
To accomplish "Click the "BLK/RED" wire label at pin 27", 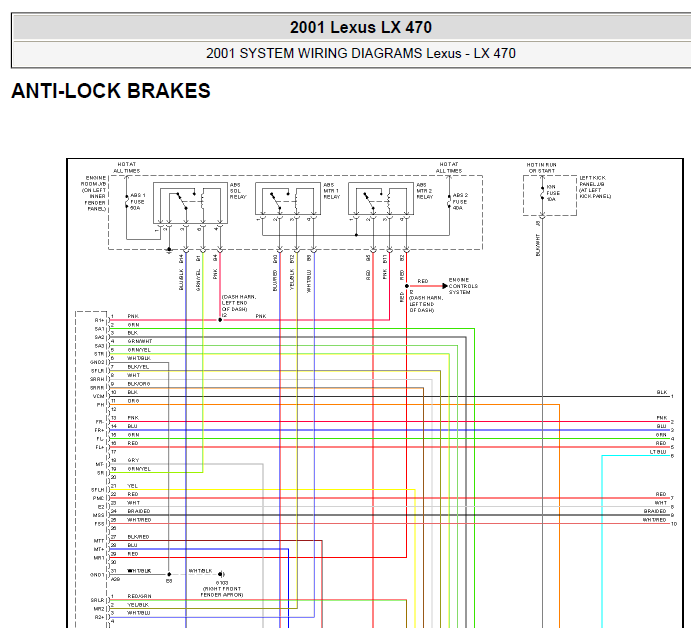I will pyautogui.click(x=138, y=537).
